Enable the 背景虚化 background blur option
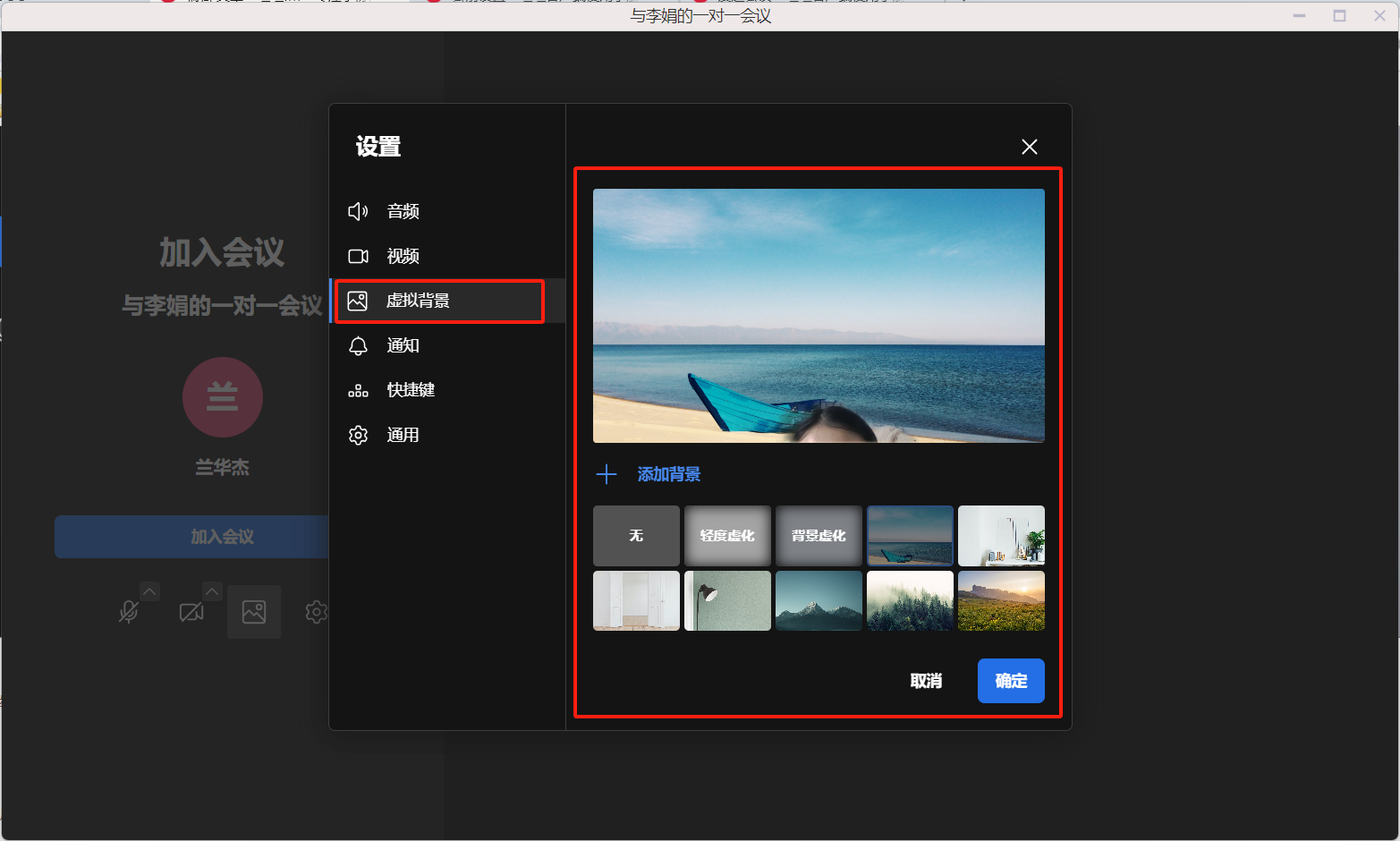Viewport: 1400px width, 841px height. [x=819, y=536]
